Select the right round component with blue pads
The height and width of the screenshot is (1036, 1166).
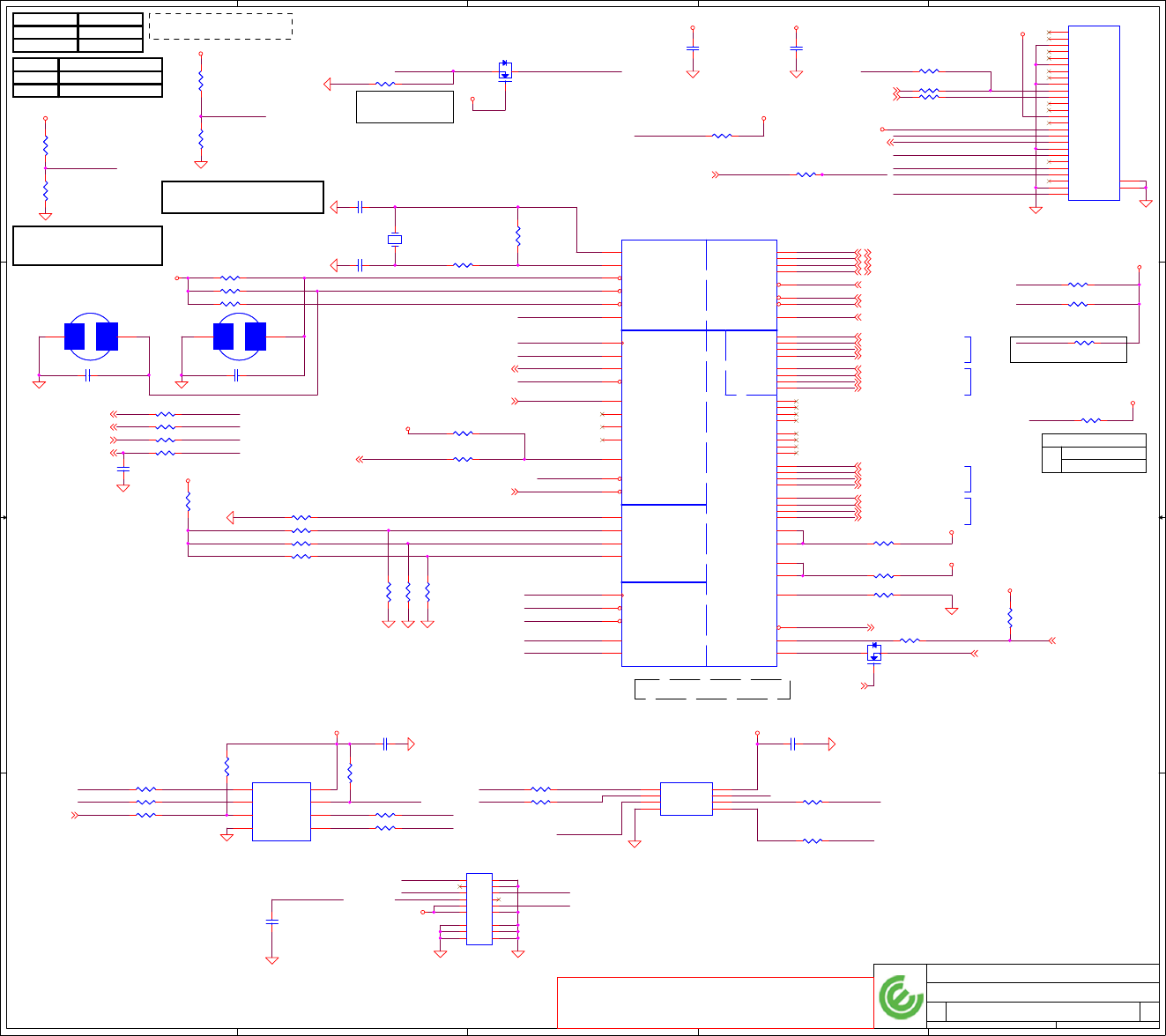240,337
